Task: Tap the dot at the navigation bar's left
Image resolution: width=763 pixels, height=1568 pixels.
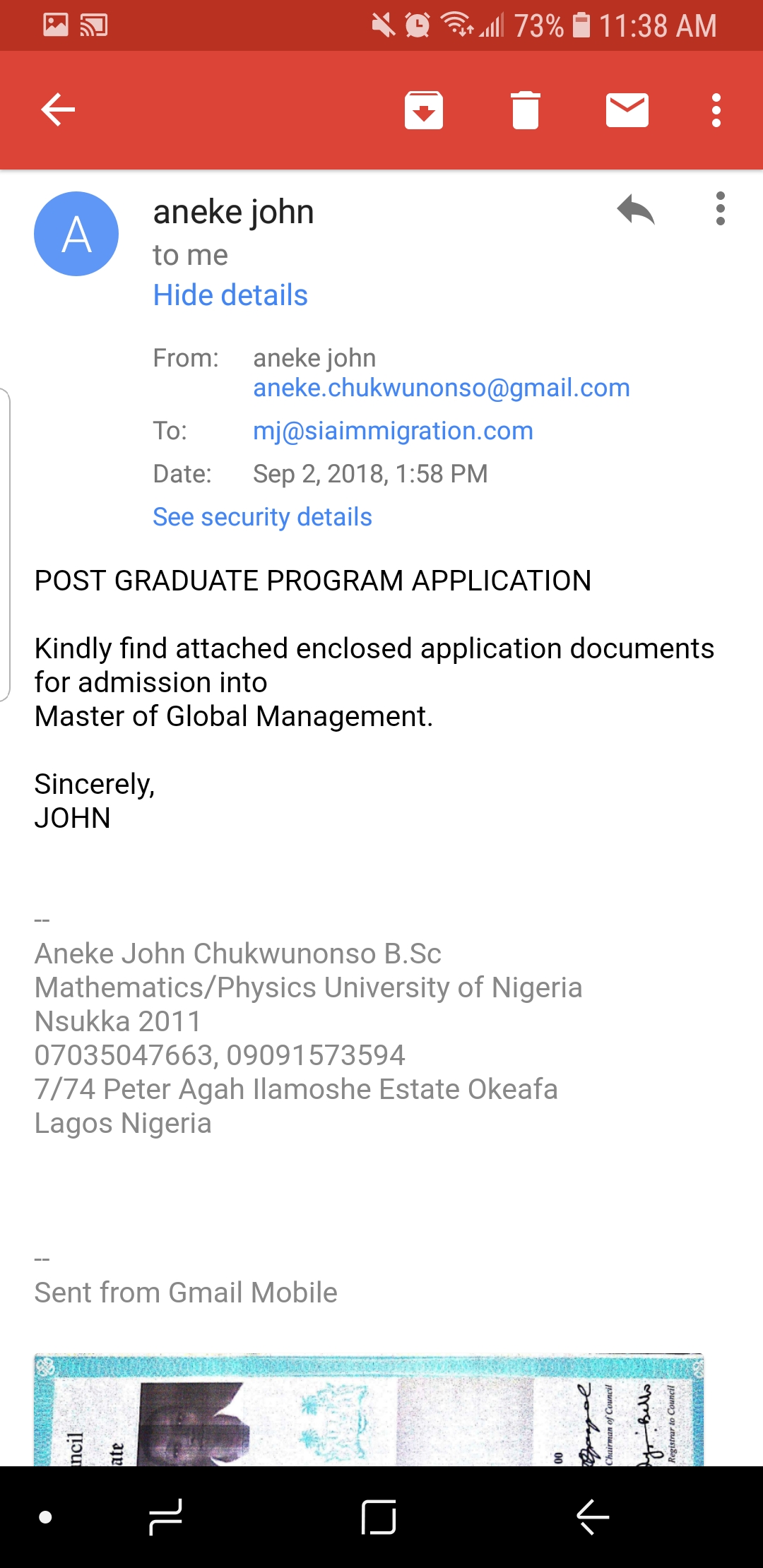Action: click(x=45, y=1517)
